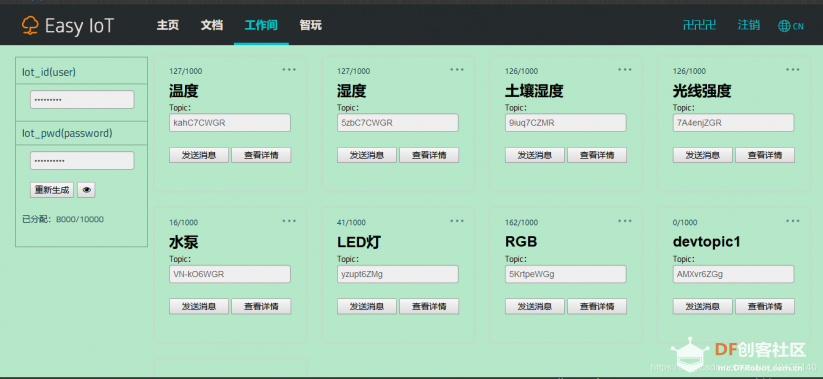Click the RGB topic field 5KrtpeWGg
Screen dimensions: 823x379
coord(566,274)
